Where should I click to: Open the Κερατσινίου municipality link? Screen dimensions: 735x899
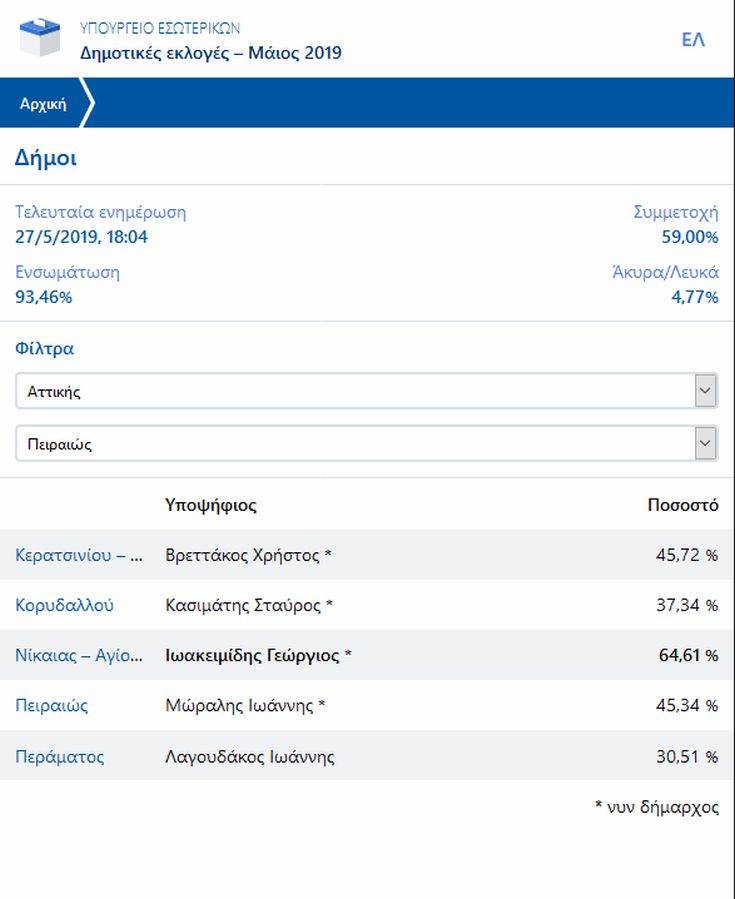click(79, 555)
